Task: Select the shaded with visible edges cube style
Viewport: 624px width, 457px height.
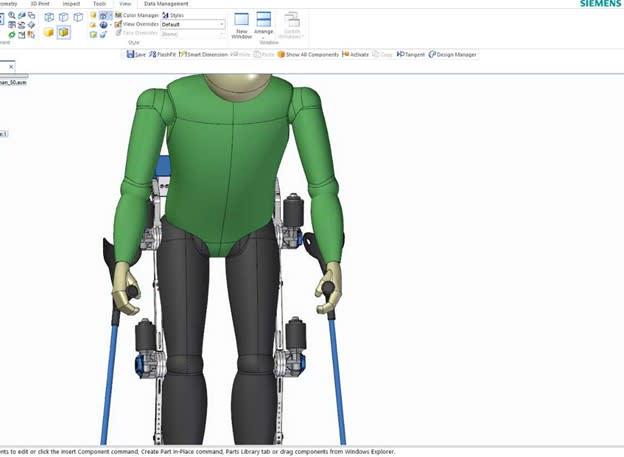Action: (x=63, y=32)
